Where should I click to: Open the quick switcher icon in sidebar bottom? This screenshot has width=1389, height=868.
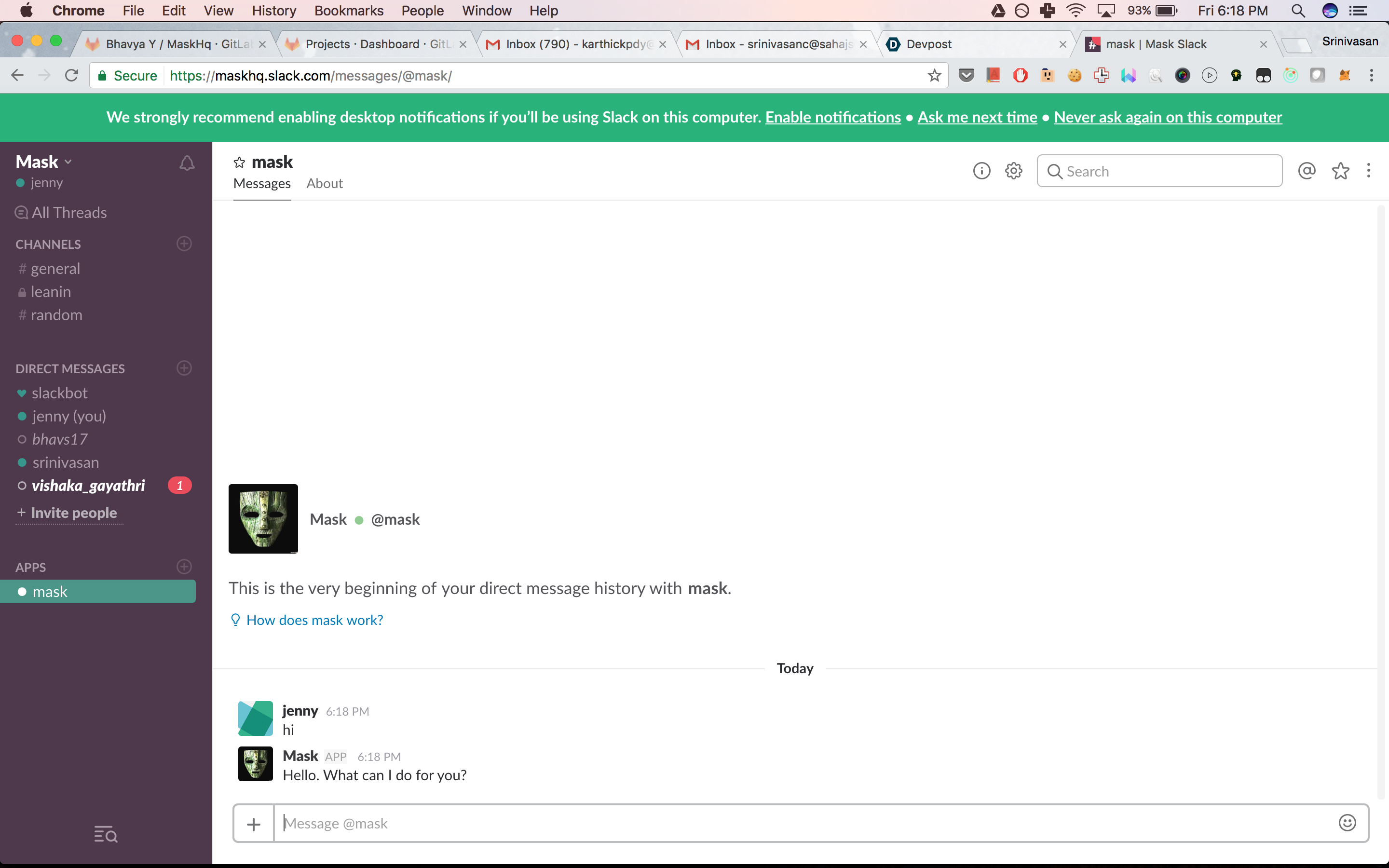tap(106, 834)
